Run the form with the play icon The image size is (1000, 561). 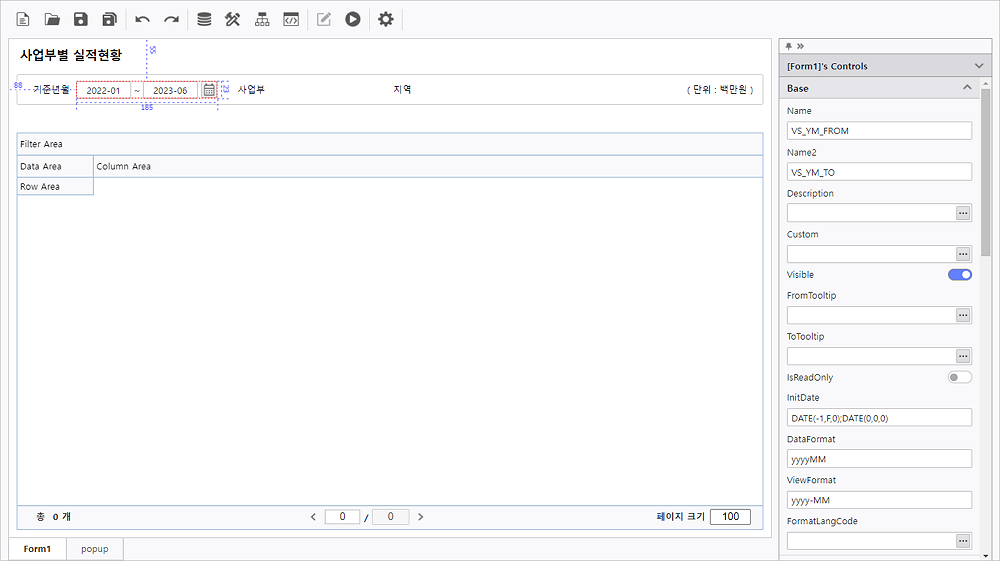(353, 19)
